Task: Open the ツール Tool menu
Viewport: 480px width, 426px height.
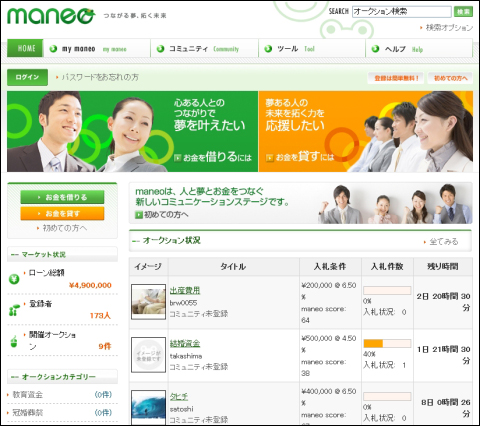Action: point(312,48)
